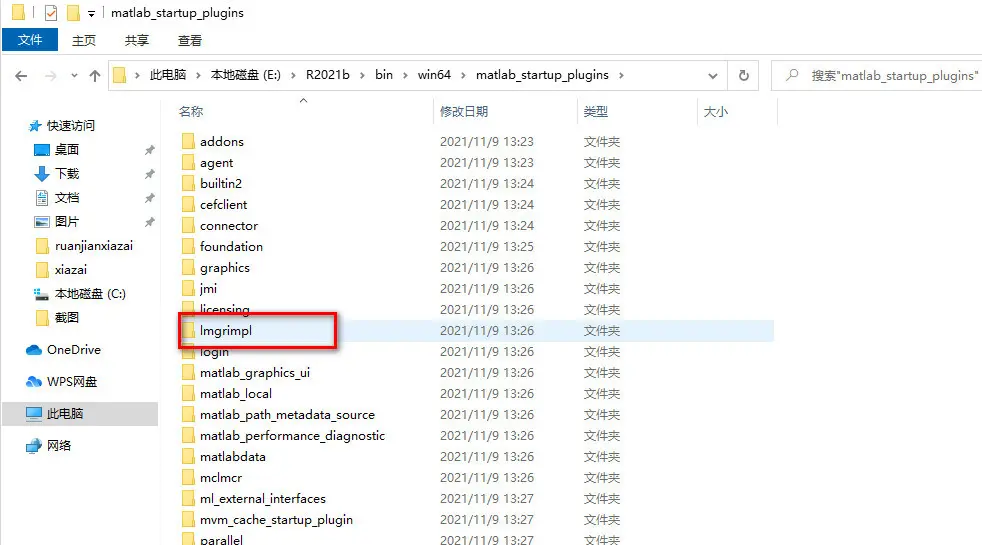
Task: Sort by the 类型 column header
Action: 596,112
